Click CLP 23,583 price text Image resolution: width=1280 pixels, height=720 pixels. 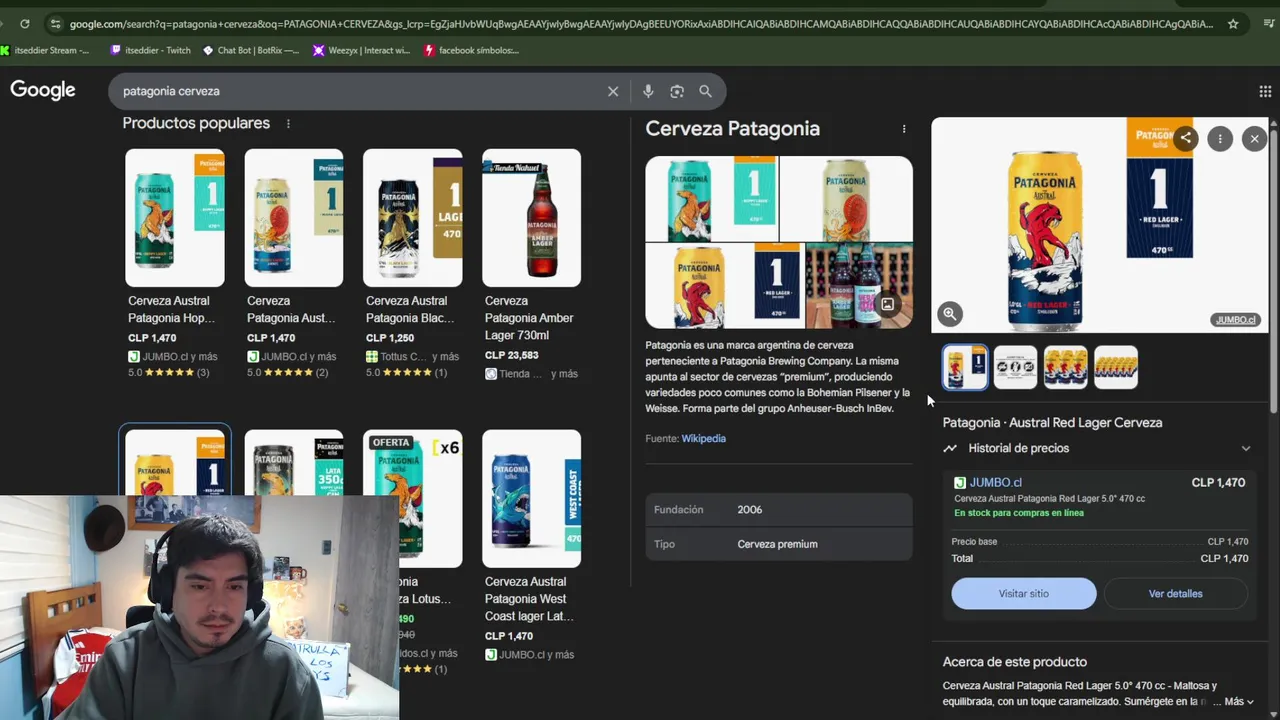click(511, 355)
